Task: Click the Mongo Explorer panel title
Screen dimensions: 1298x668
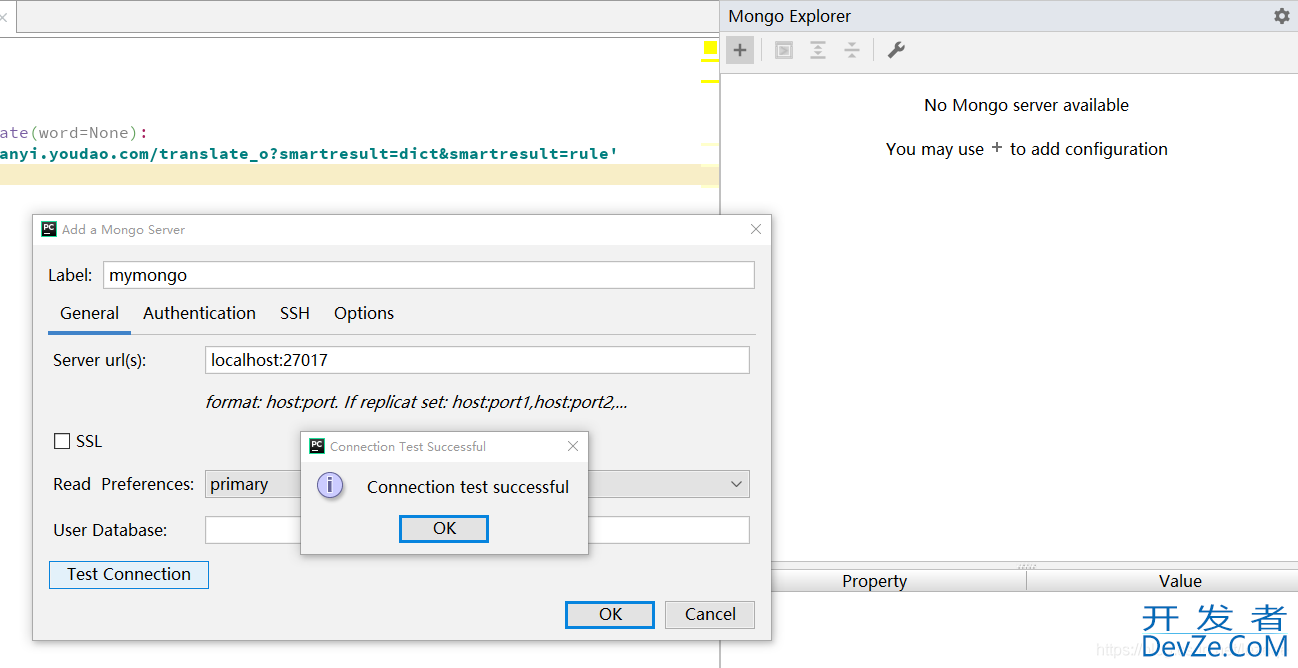Action: click(x=790, y=16)
